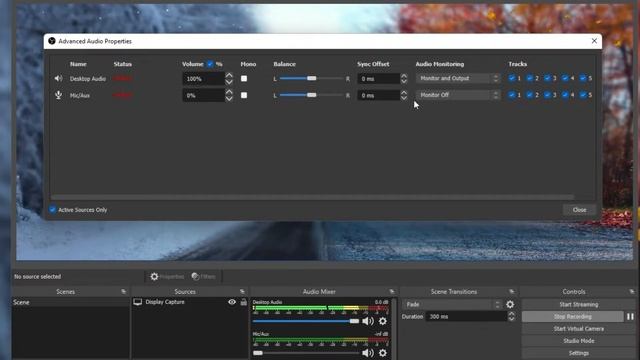Click the Desktop Audio speaker icon in Advanced Audio Properties

click(x=58, y=78)
